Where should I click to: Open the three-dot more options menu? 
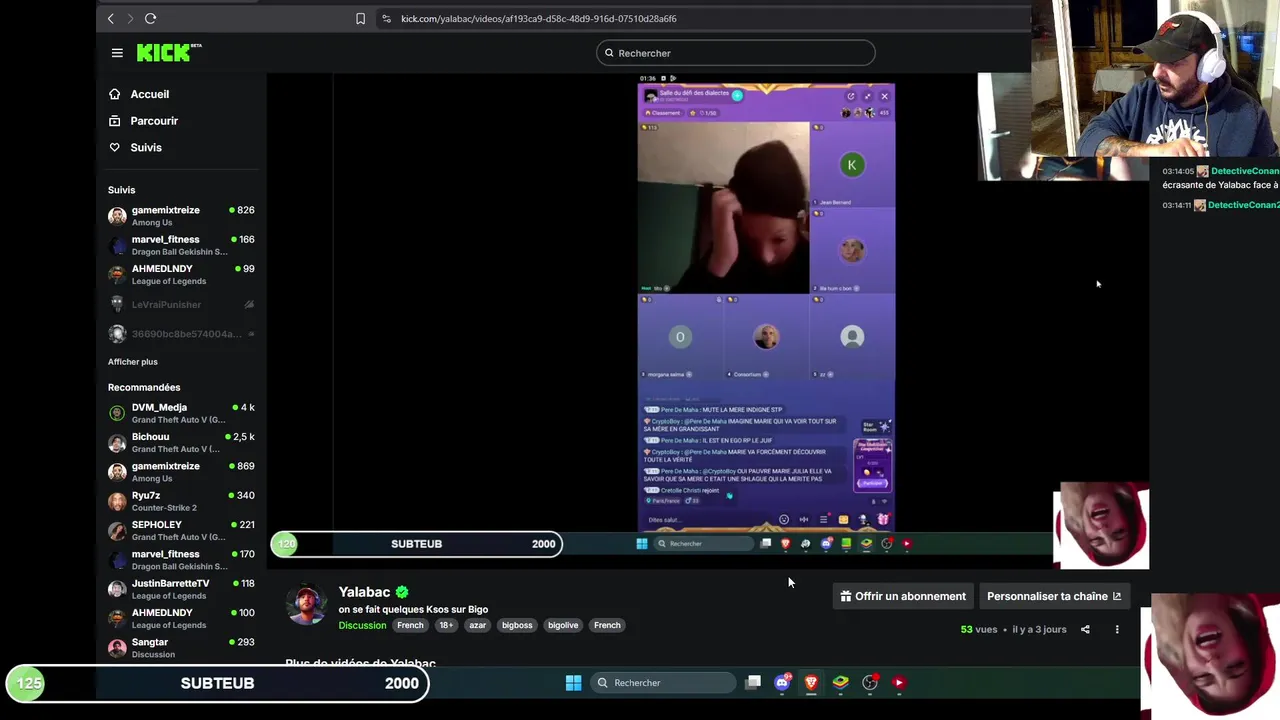1117,630
